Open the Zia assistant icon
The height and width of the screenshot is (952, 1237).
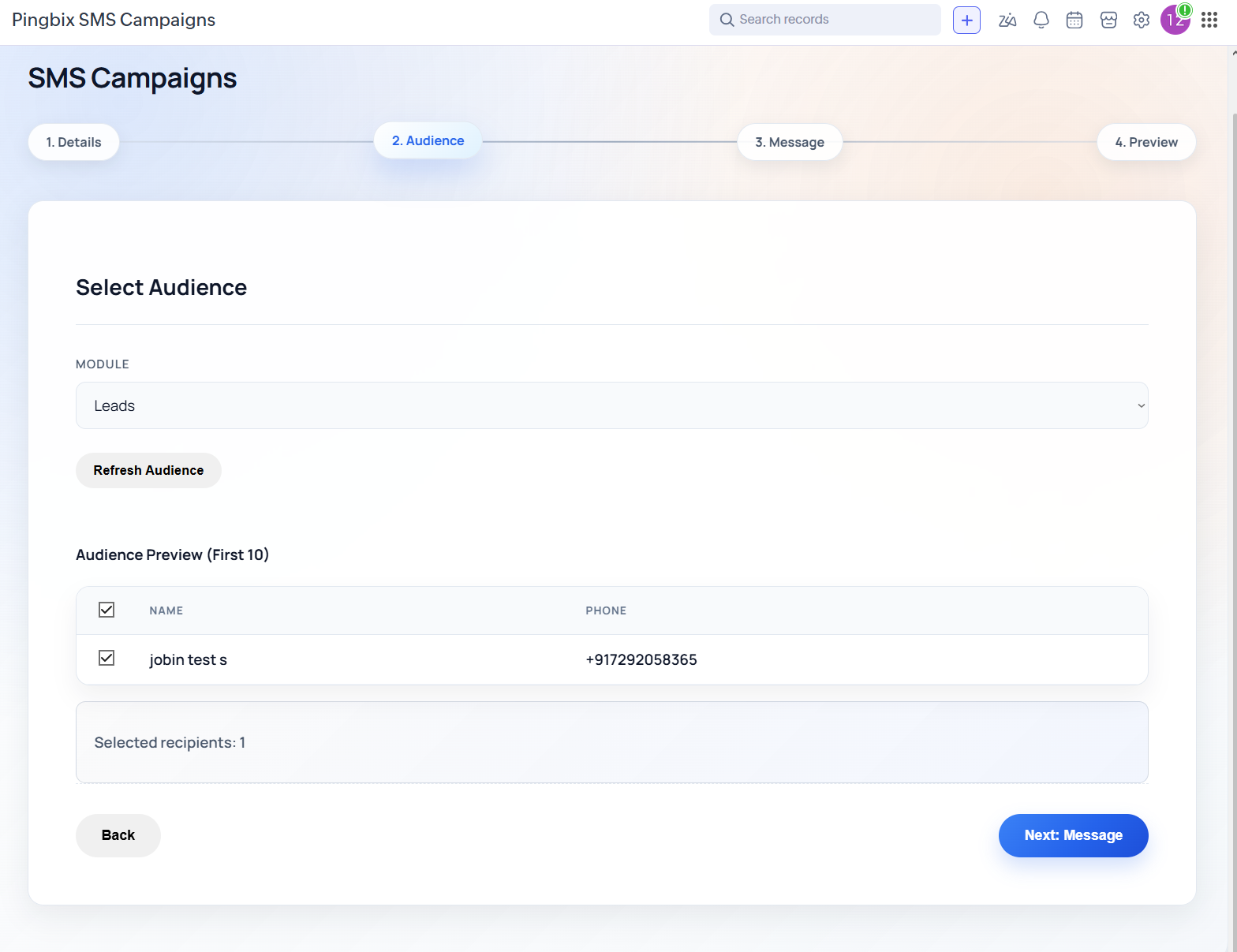coord(1007,20)
